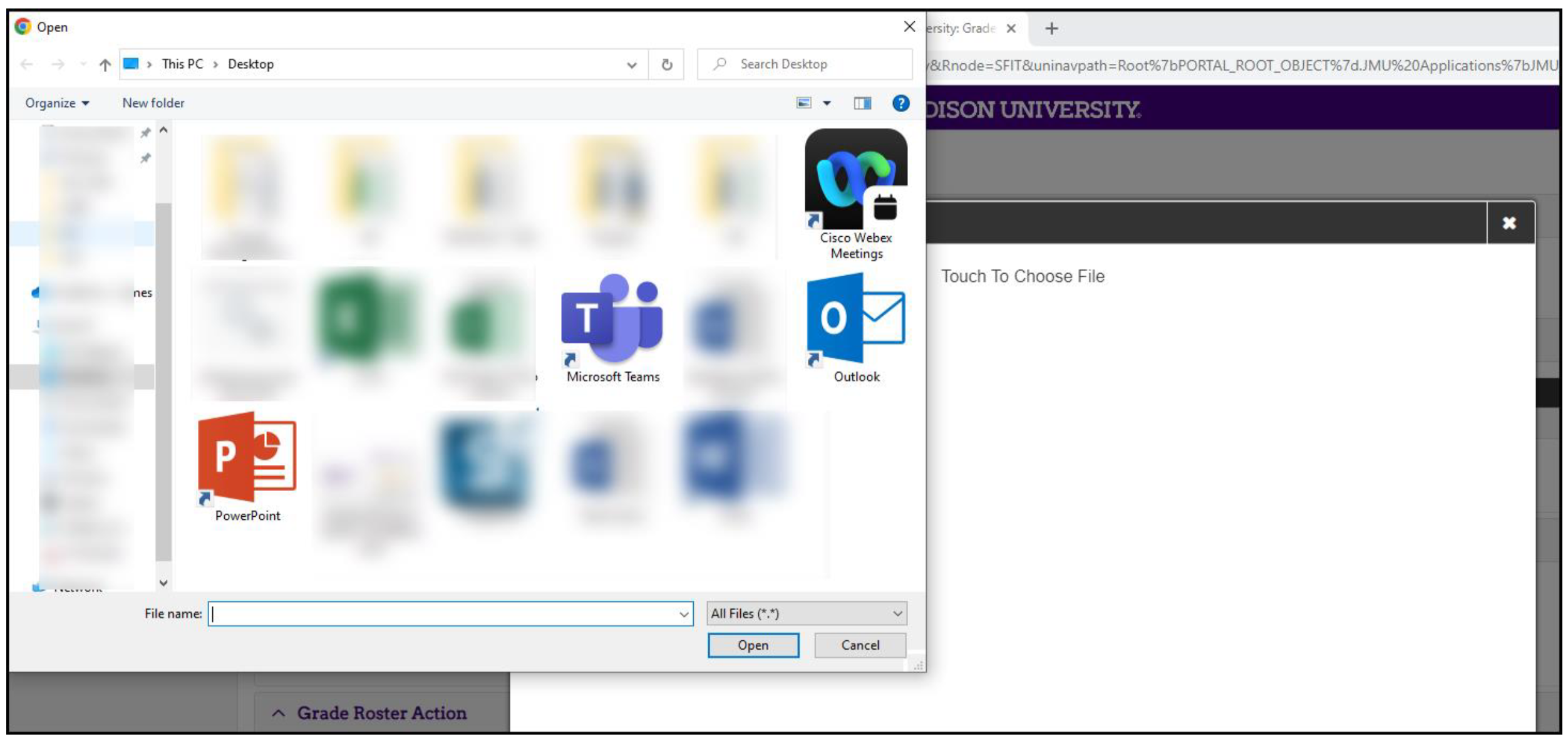The width and height of the screenshot is (1568, 738).
Task: Click This PC in the breadcrumb
Action: (182, 64)
